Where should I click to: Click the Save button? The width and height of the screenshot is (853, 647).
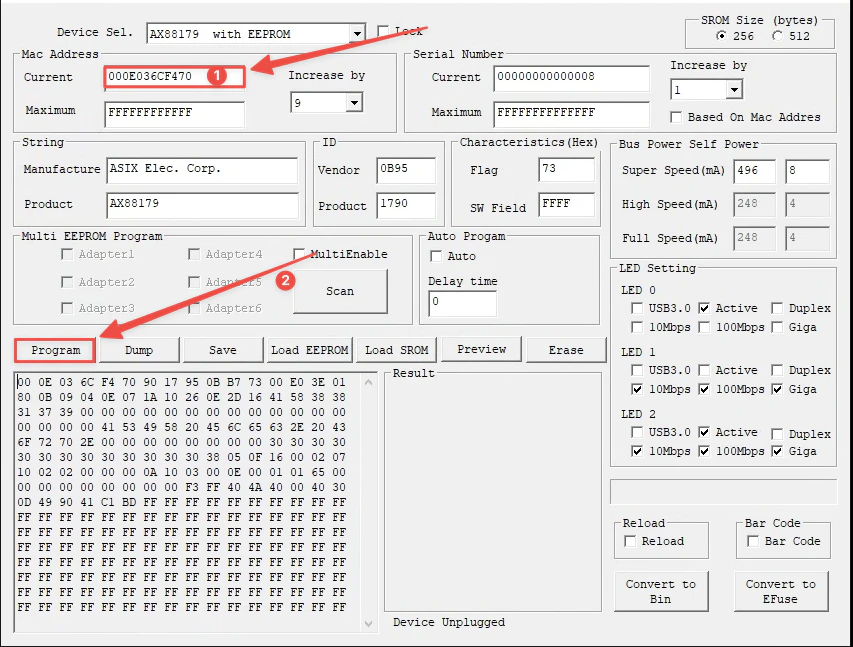[x=223, y=350]
